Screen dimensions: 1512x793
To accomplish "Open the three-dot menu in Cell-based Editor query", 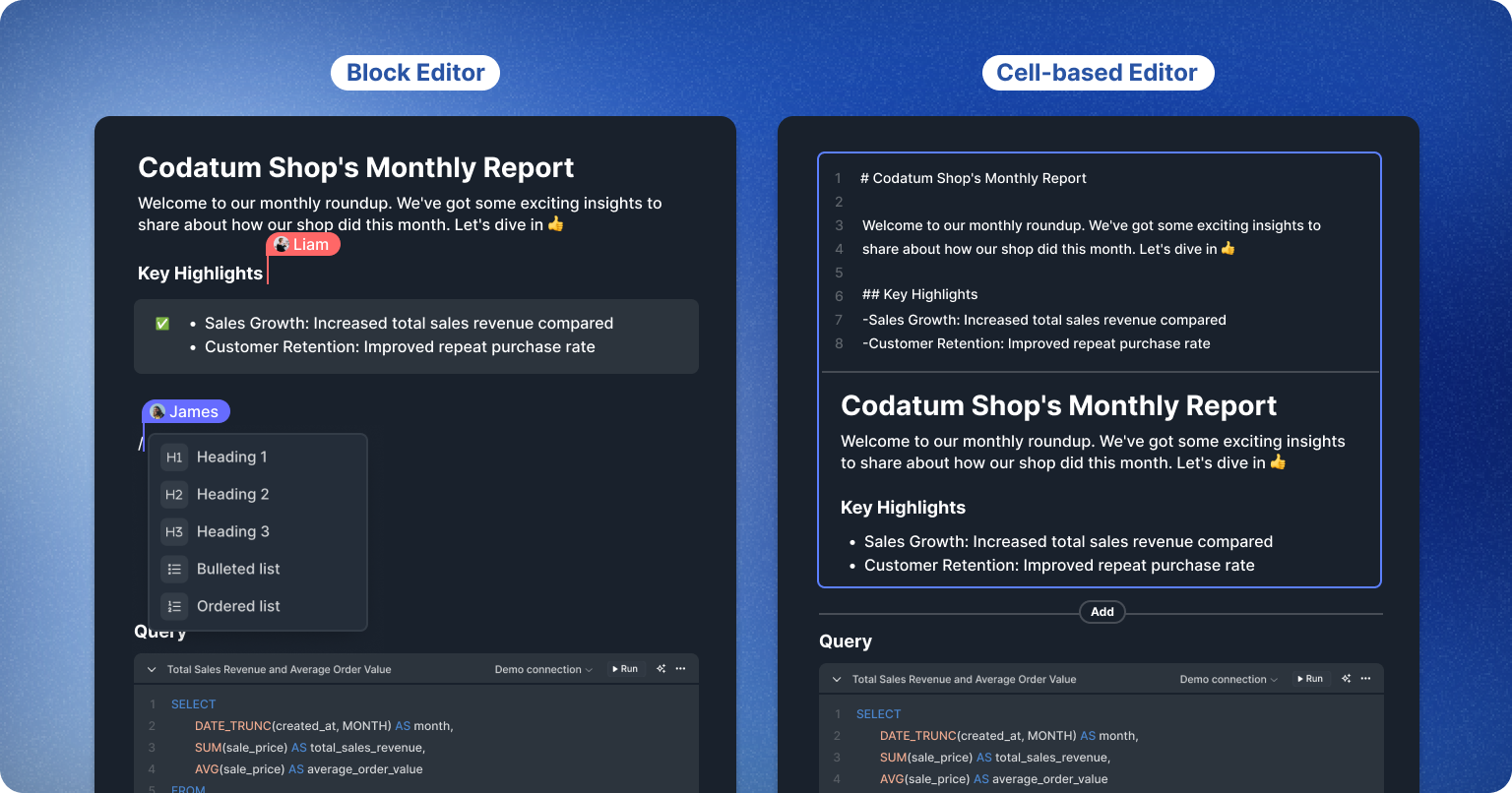I will click(1365, 679).
